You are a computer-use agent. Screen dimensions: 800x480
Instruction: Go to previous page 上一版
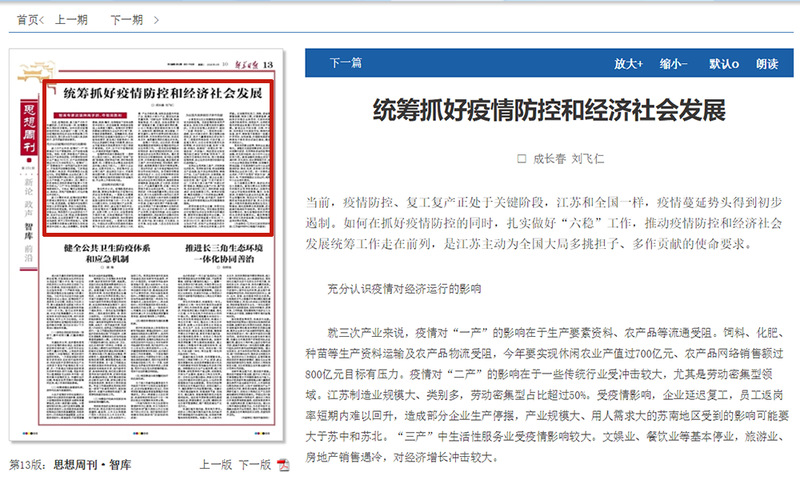(215, 465)
